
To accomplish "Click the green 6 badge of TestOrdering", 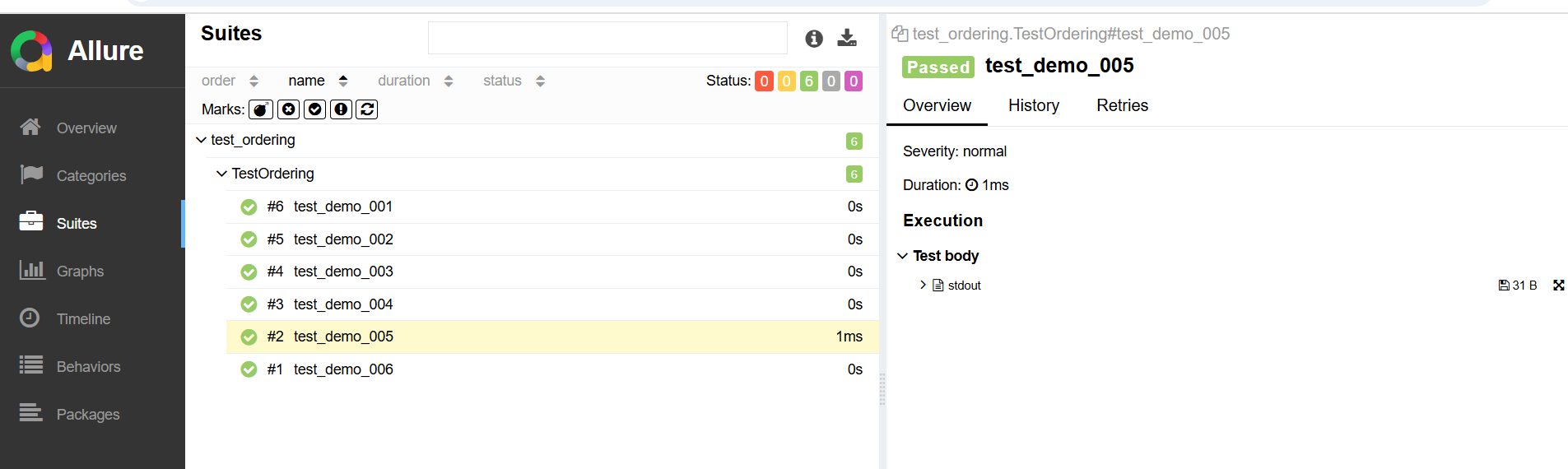I will click(854, 174).
